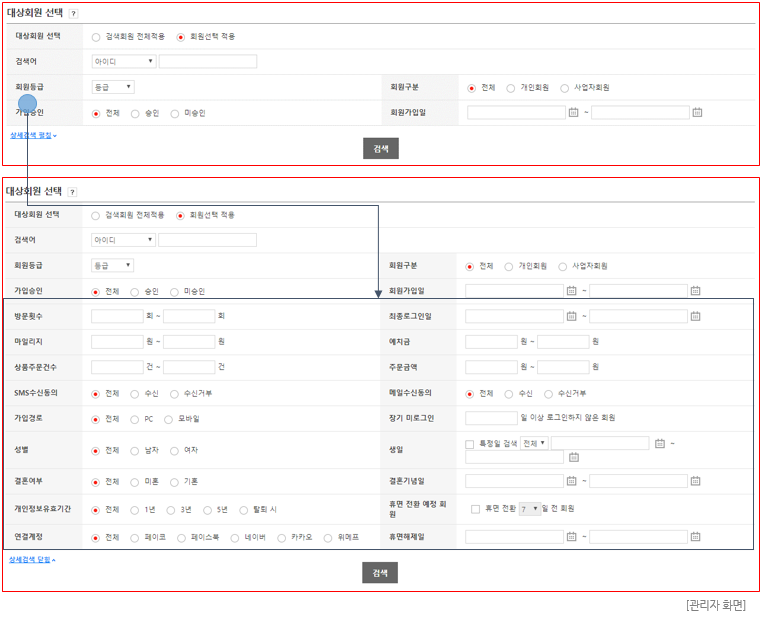Open start-date calendar icon for 결혼기념일
Viewport: 763px width, 624px height.
(571, 481)
